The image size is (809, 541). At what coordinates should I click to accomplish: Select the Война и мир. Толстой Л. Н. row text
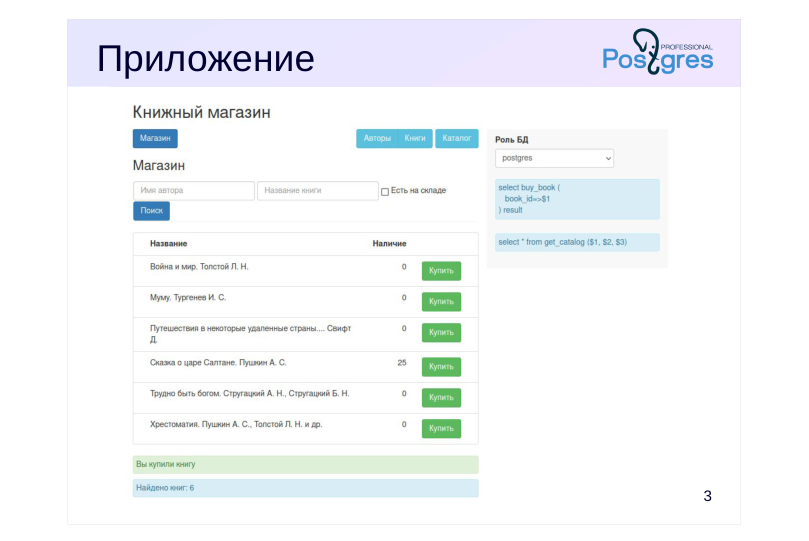(199, 267)
